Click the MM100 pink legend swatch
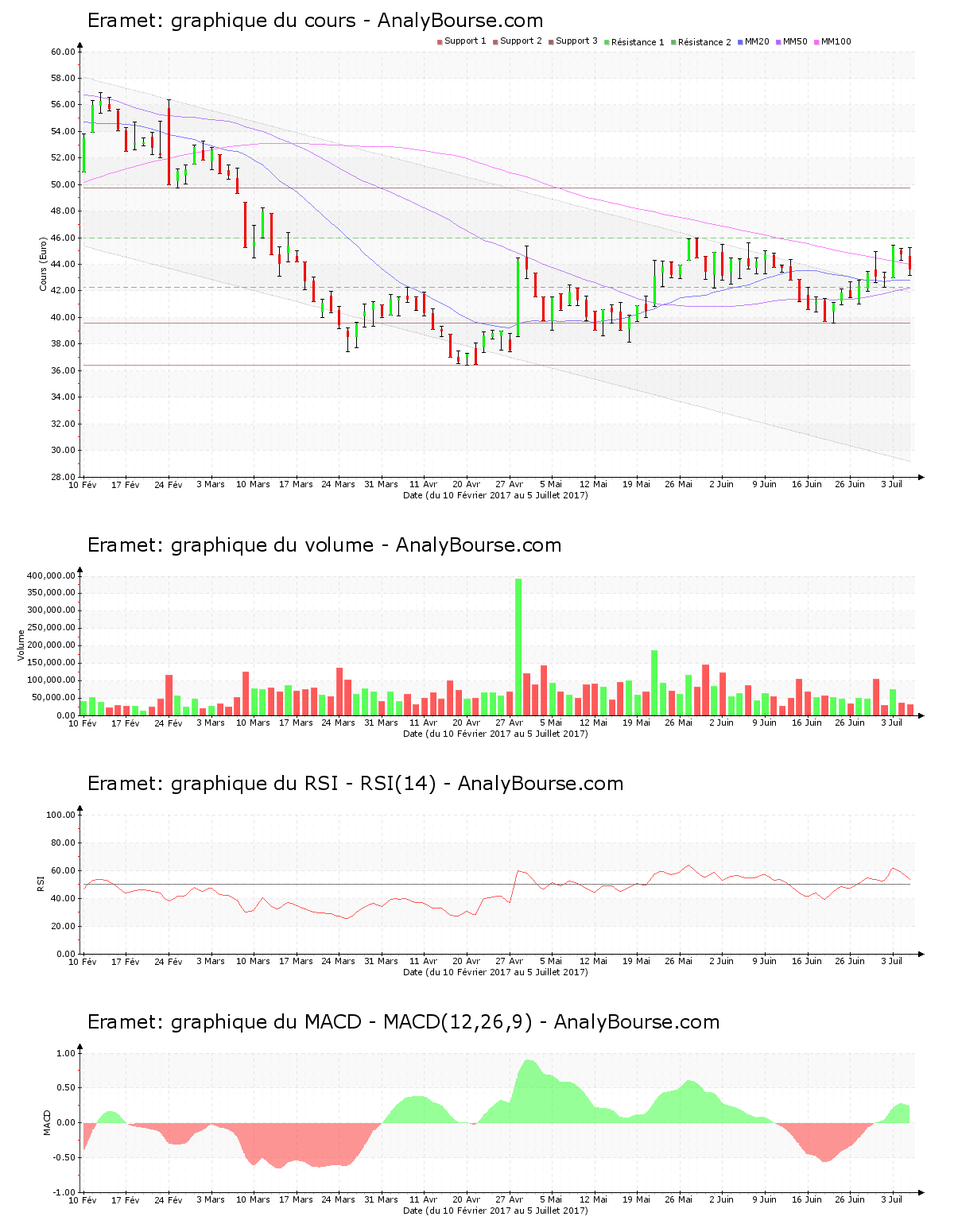The width and height of the screenshot is (954, 1232). [x=816, y=42]
